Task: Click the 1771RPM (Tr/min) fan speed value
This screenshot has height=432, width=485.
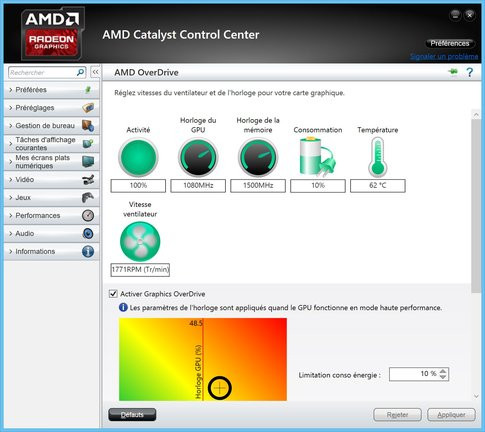Action: click(x=140, y=270)
